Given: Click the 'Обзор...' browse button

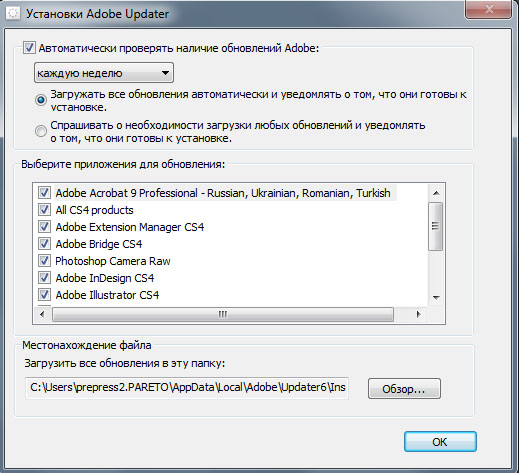Looking at the screenshot, I should [x=404, y=388].
